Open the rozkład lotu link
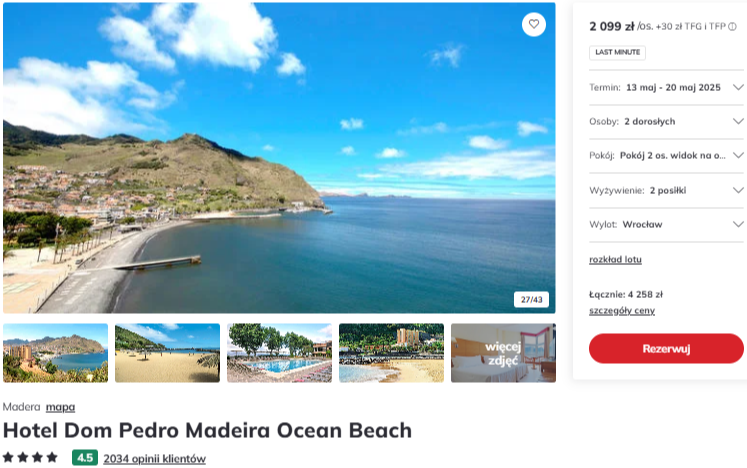Viewport: 747px width, 468px height. (615, 259)
